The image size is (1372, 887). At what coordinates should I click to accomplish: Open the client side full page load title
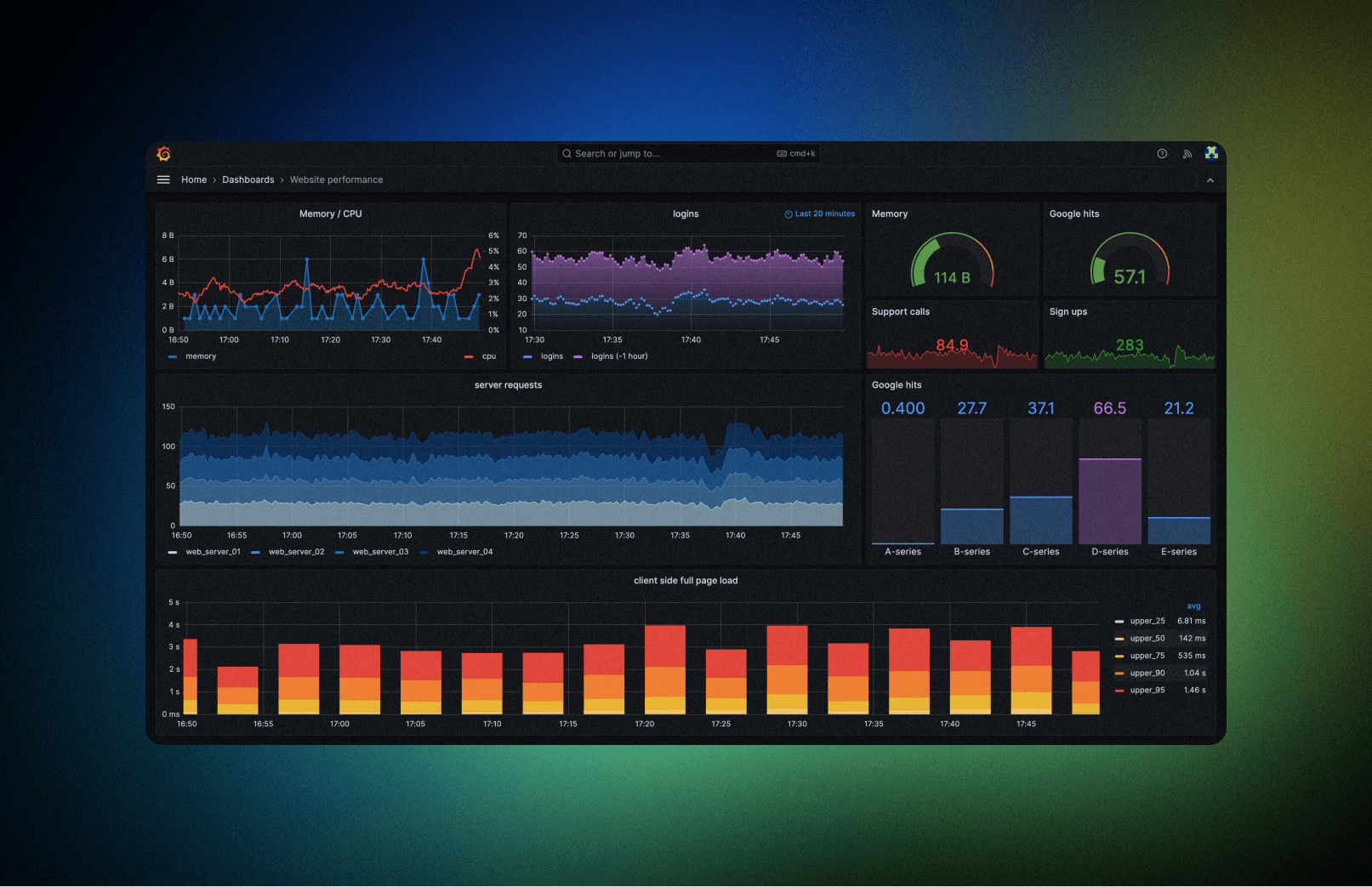pyautogui.click(x=686, y=581)
